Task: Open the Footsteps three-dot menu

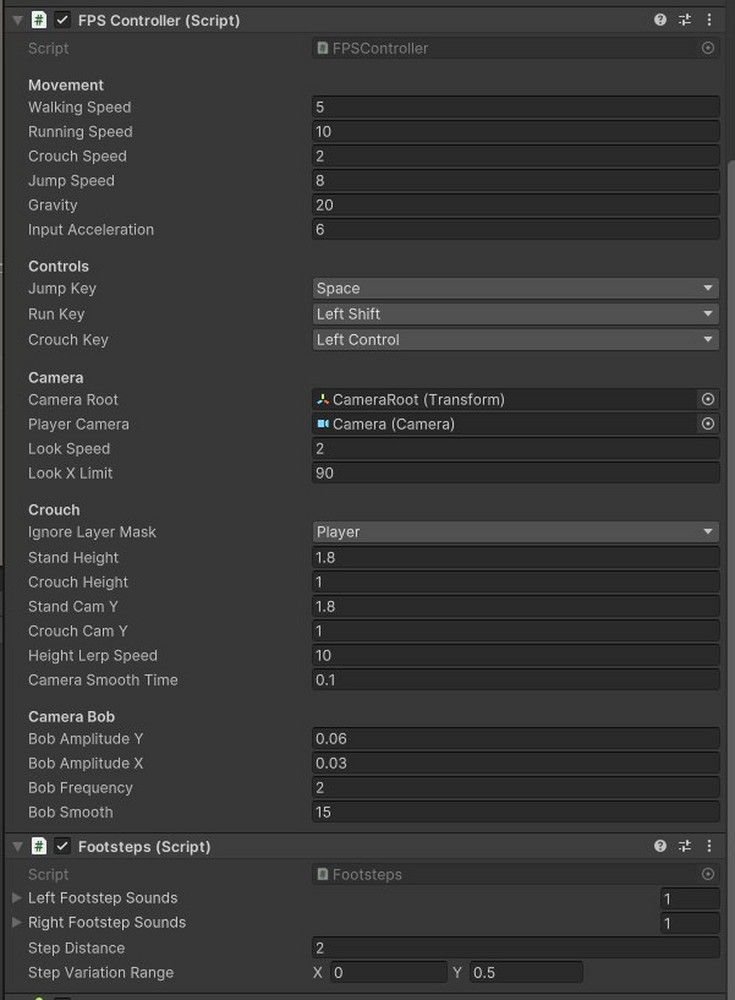Action: (709, 846)
